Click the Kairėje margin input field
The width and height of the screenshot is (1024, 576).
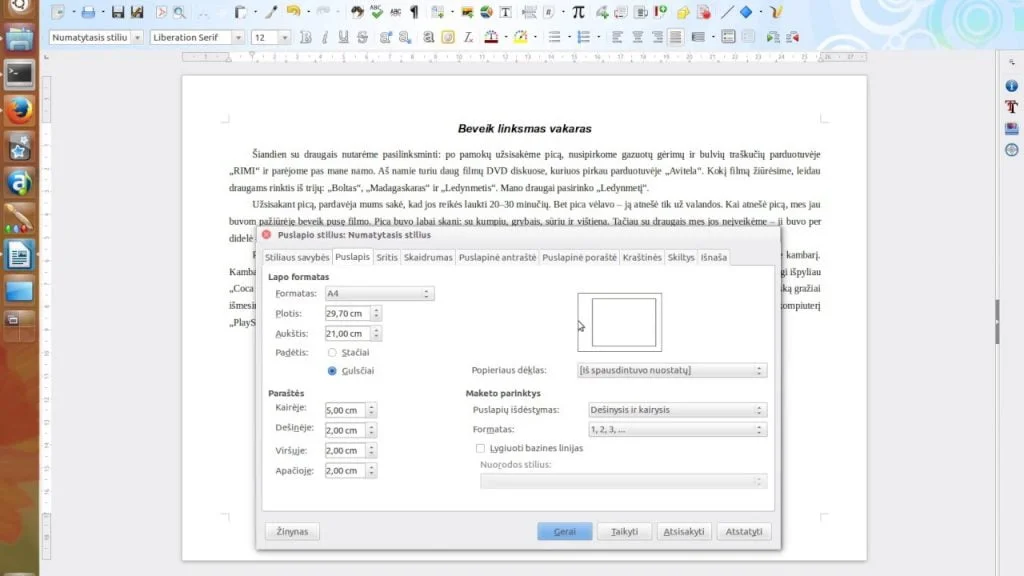(x=345, y=410)
